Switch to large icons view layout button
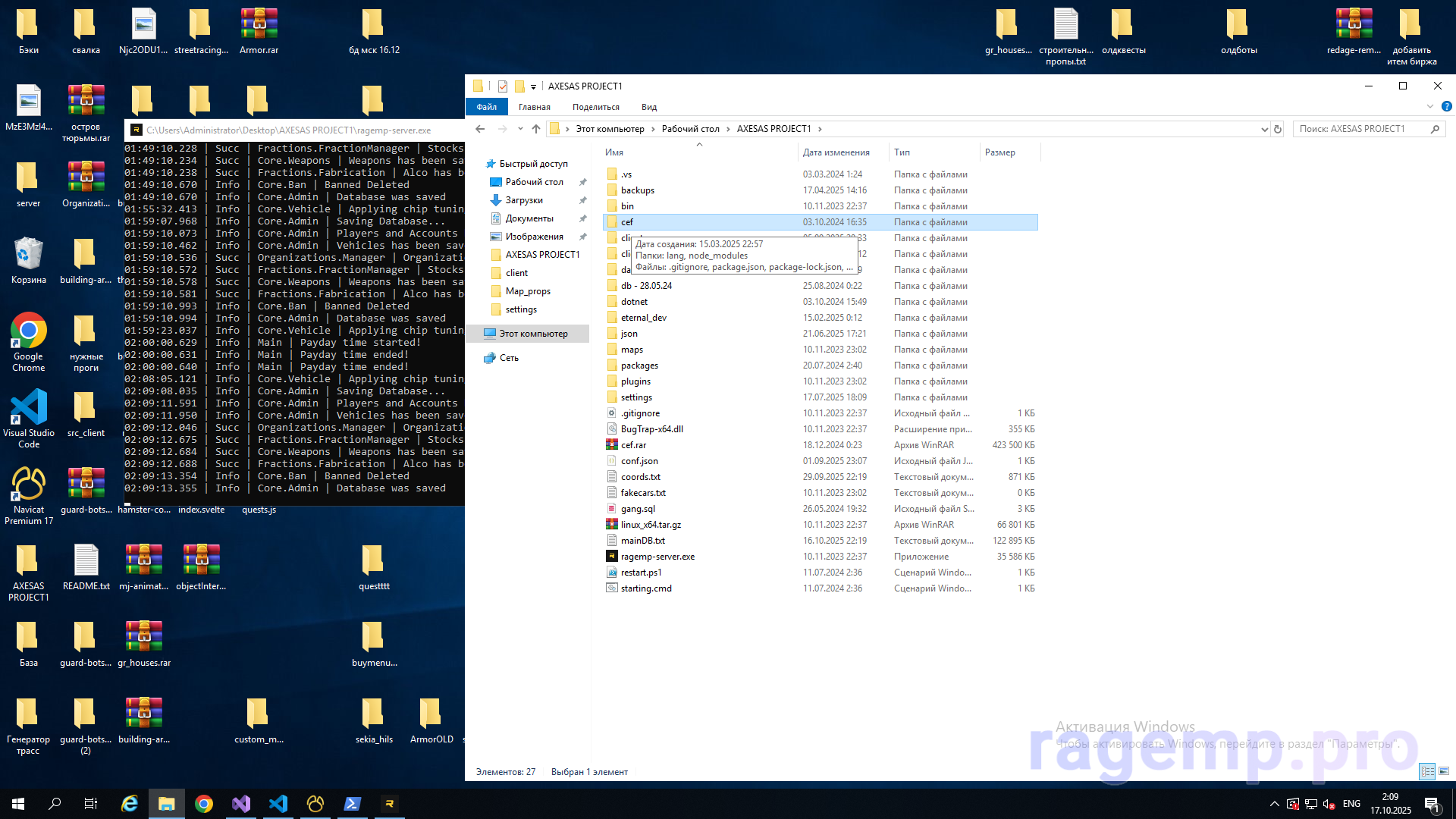The width and height of the screenshot is (1456, 819). (x=1444, y=771)
